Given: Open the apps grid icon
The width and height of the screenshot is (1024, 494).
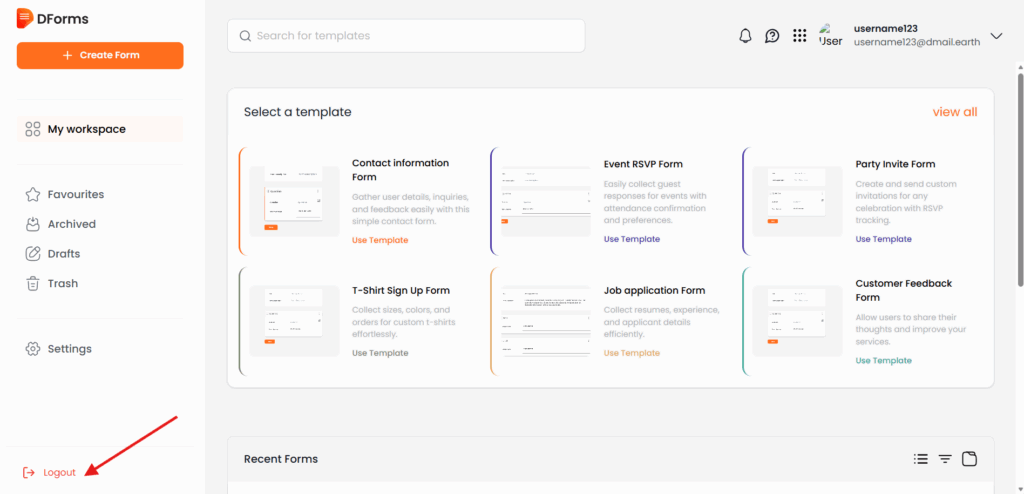Looking at the screenshot, I should tap(799, 36).
